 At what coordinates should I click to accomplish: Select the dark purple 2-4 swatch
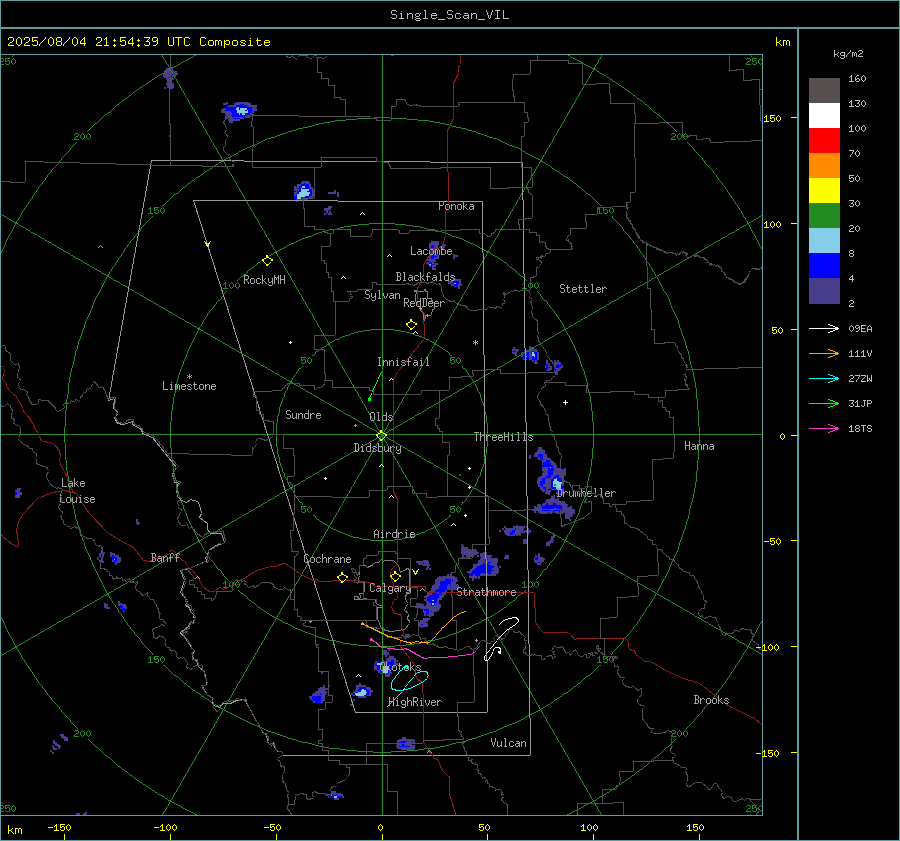click(824, 290)
